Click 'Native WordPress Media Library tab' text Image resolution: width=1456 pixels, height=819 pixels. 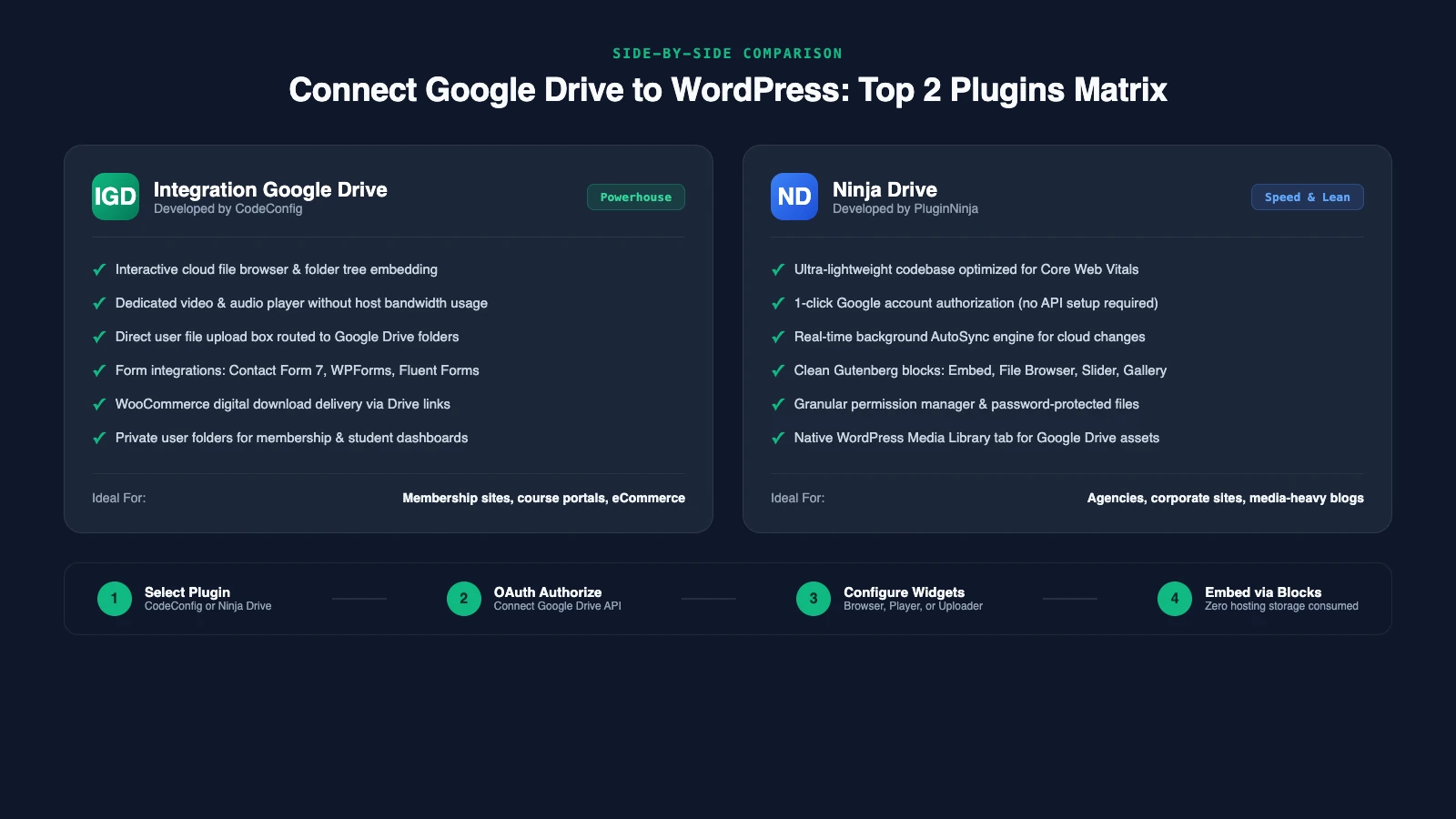[x=976, y=438]
